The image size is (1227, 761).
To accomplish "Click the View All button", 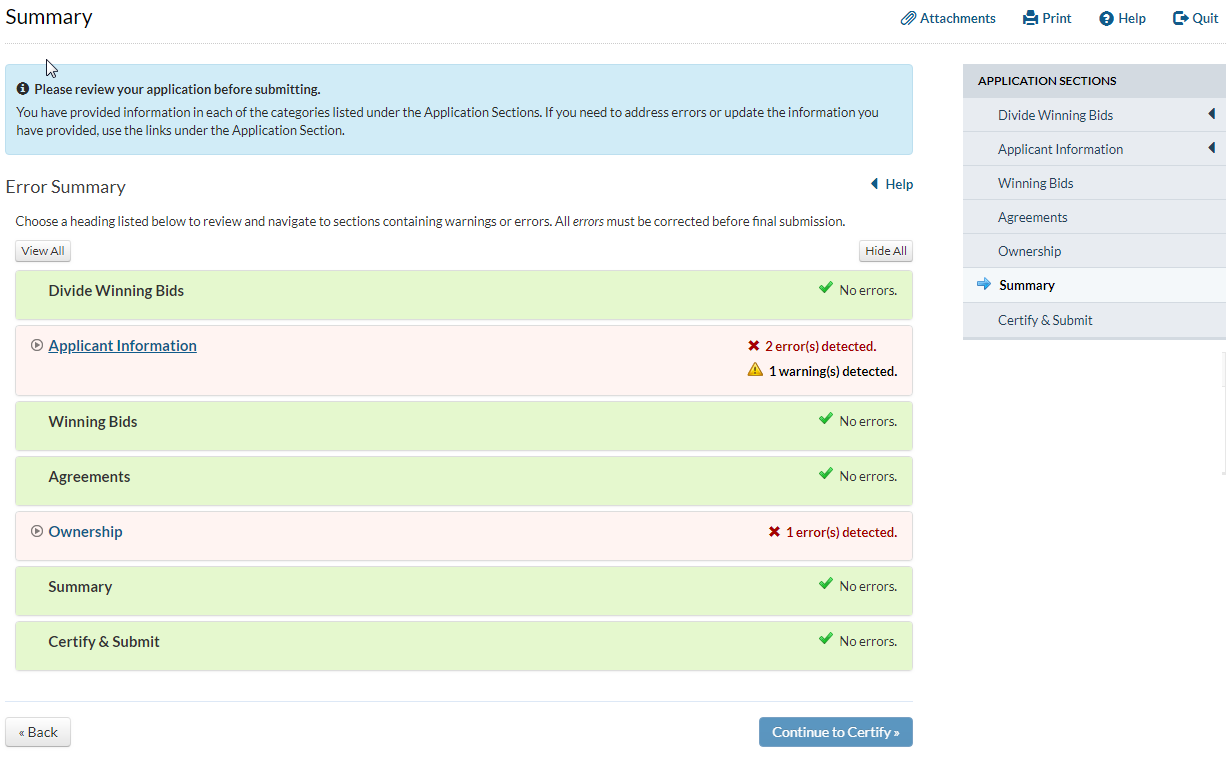I will 43,251.
